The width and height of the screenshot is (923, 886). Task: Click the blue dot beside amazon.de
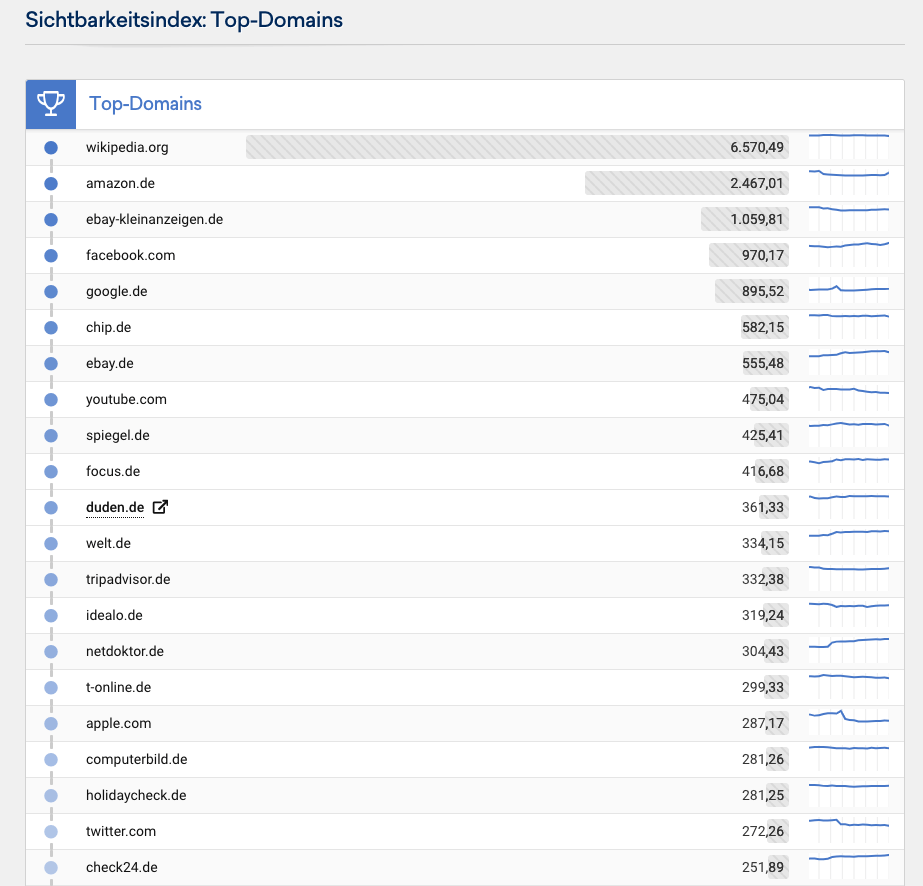tap(51, 184)
